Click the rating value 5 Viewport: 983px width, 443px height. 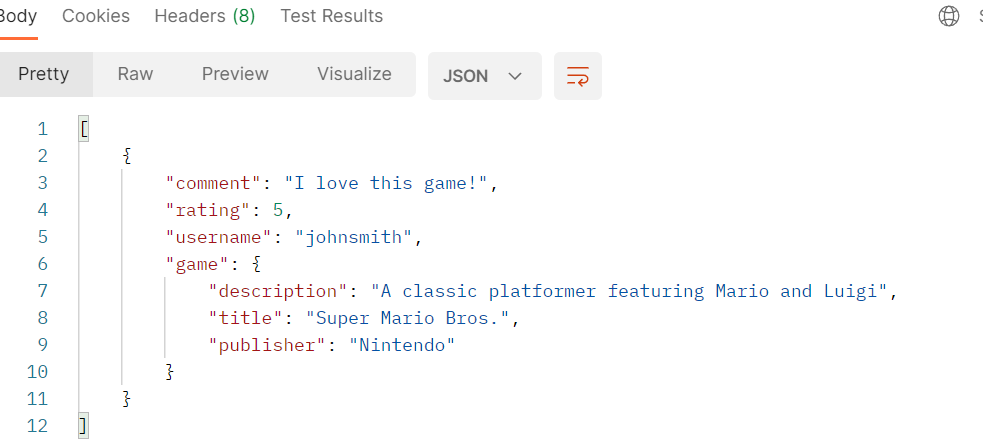(x=278, y=210)
